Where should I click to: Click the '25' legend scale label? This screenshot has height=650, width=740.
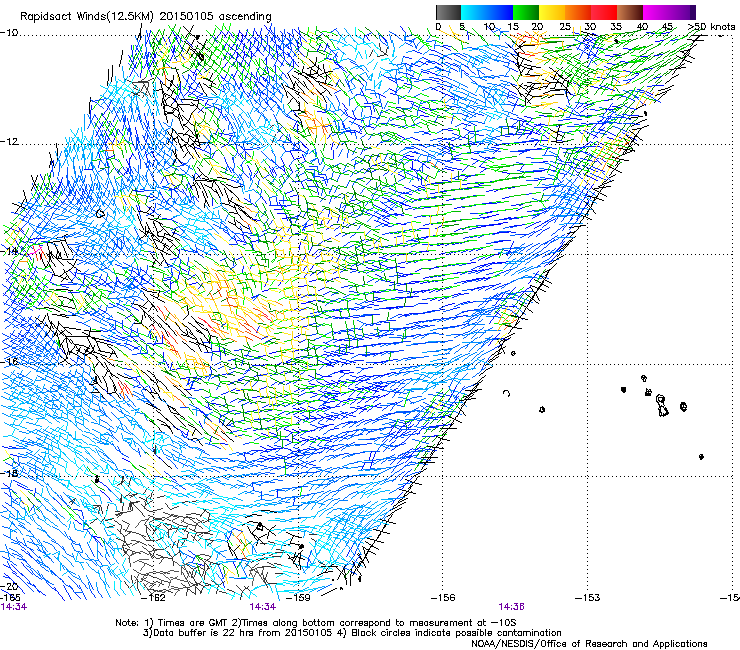[565, 26]
